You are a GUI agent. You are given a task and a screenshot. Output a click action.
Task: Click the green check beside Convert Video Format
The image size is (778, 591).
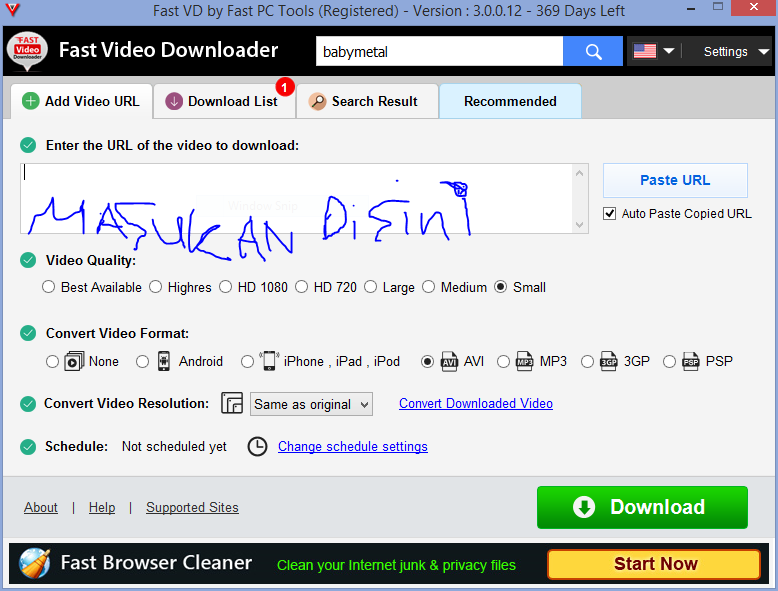(x=28, y=333)
